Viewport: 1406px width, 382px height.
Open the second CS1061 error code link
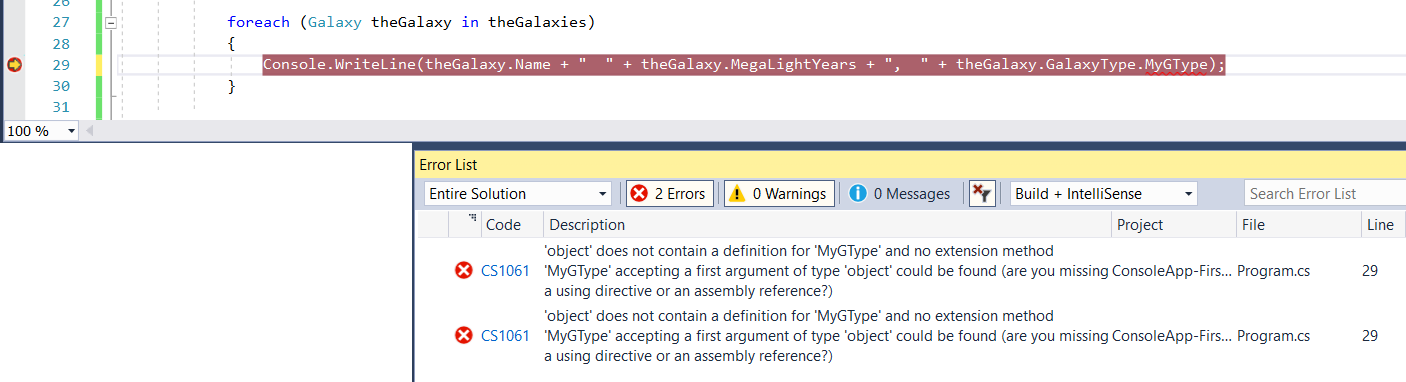tap(505, 336)
